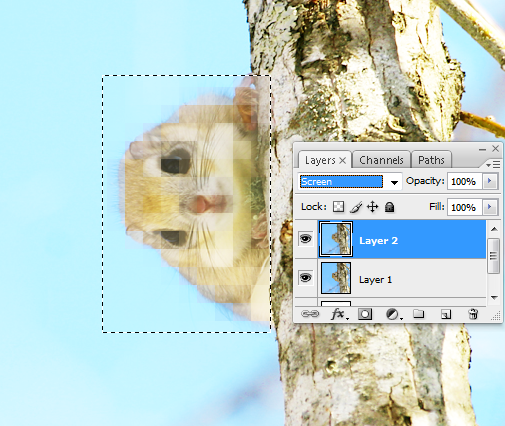Viewport: 505px width, 426px height.
Task: Open the layer style fx menu
Action: (x=339, y=314)
